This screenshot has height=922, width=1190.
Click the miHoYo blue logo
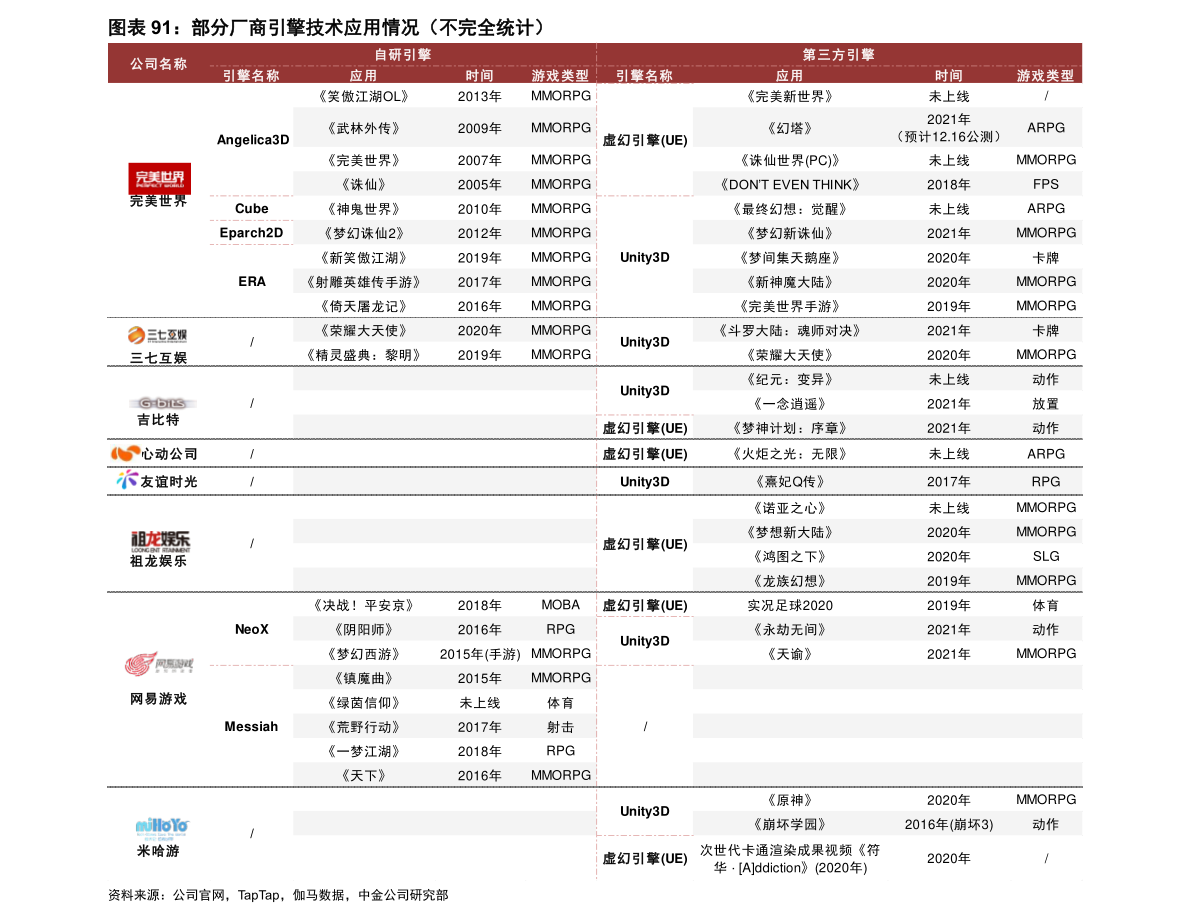161,826
